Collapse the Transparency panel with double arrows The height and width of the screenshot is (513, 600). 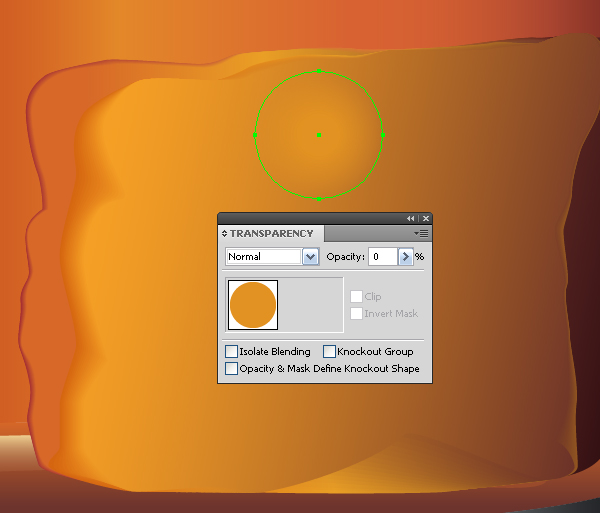click(x=410, y=218)
